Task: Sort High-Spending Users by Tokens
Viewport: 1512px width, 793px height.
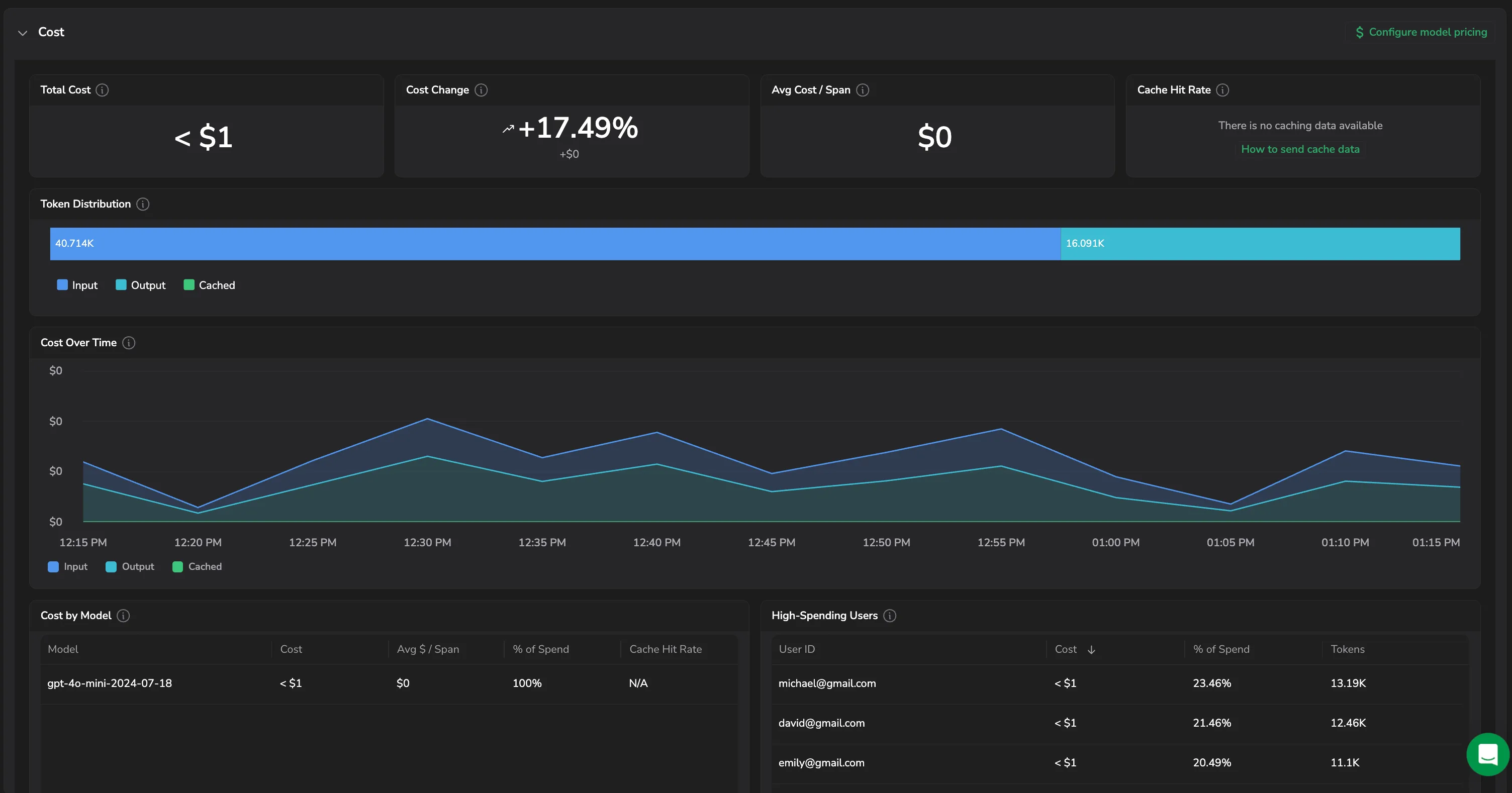Action: click(1347, 649)
